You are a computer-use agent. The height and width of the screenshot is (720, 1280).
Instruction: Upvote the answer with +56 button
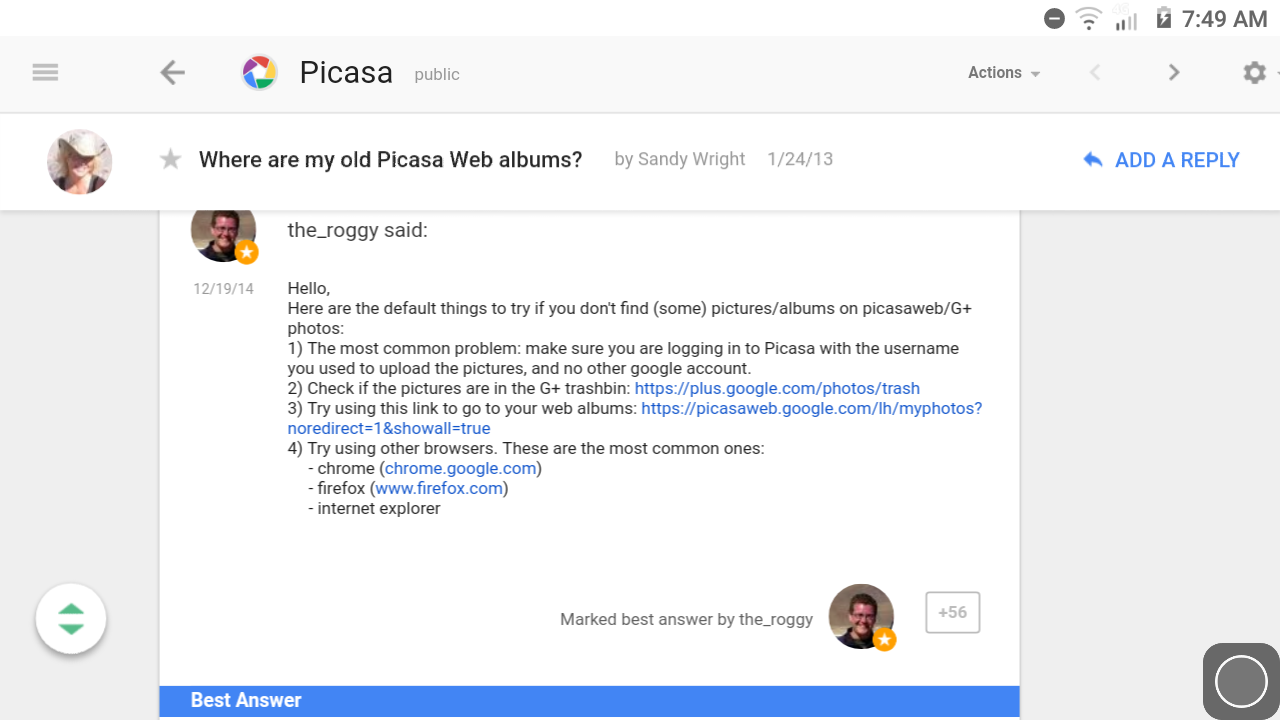pyautogui.click(x=952, y=613)
